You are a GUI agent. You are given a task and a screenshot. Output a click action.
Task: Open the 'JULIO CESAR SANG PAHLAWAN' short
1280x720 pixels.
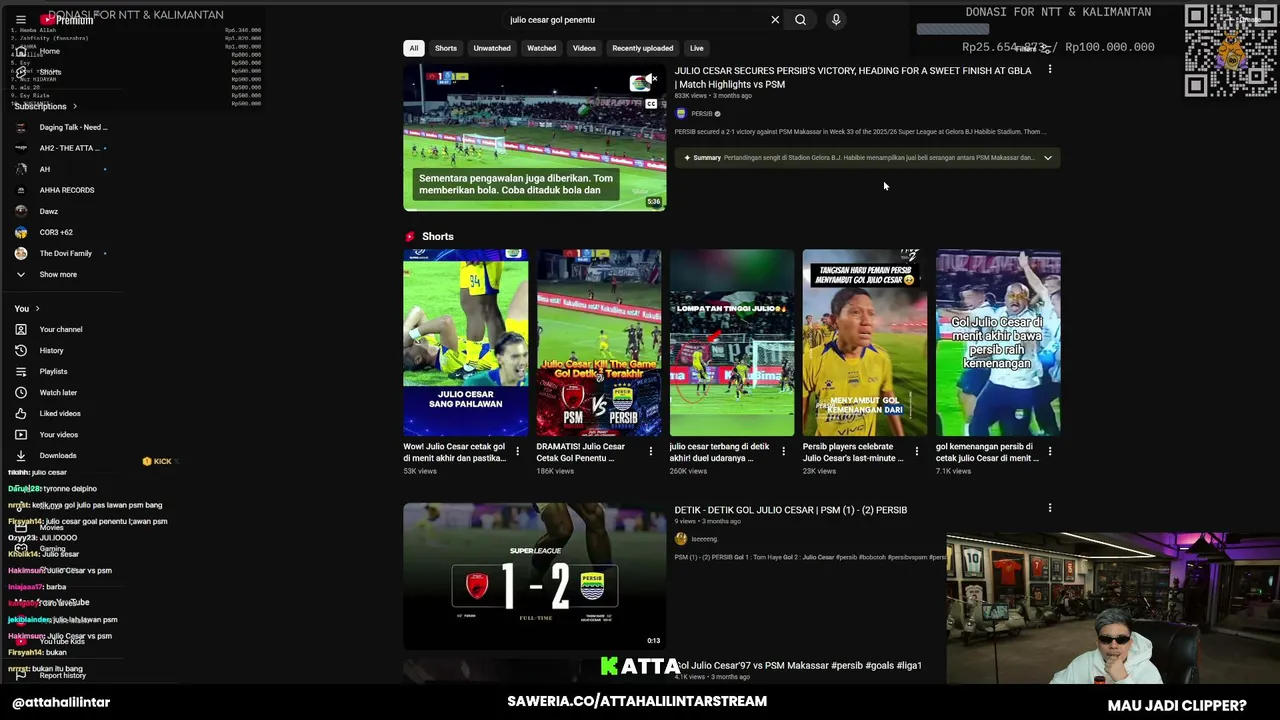pos(465,343)
